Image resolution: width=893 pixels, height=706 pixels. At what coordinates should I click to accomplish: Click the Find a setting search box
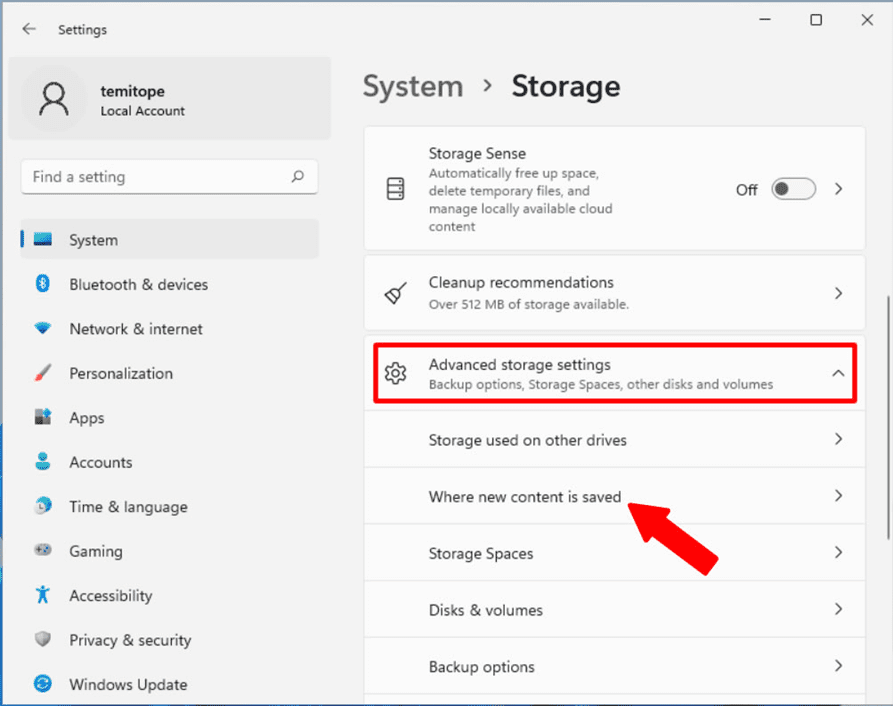[155, 177]
